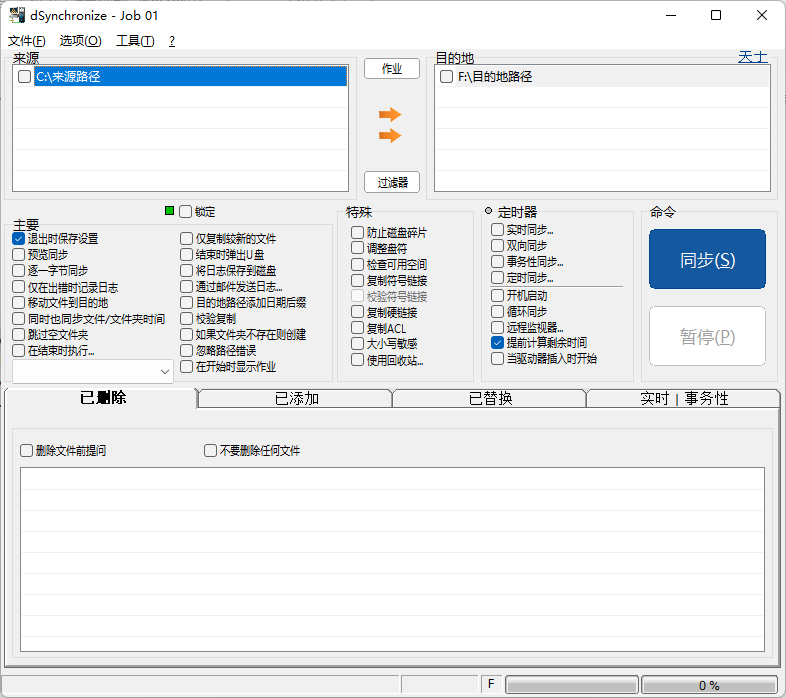This screenshot has height=698, width=786.
Task: Enable 开机启动 checkbox
Action: 497,295
